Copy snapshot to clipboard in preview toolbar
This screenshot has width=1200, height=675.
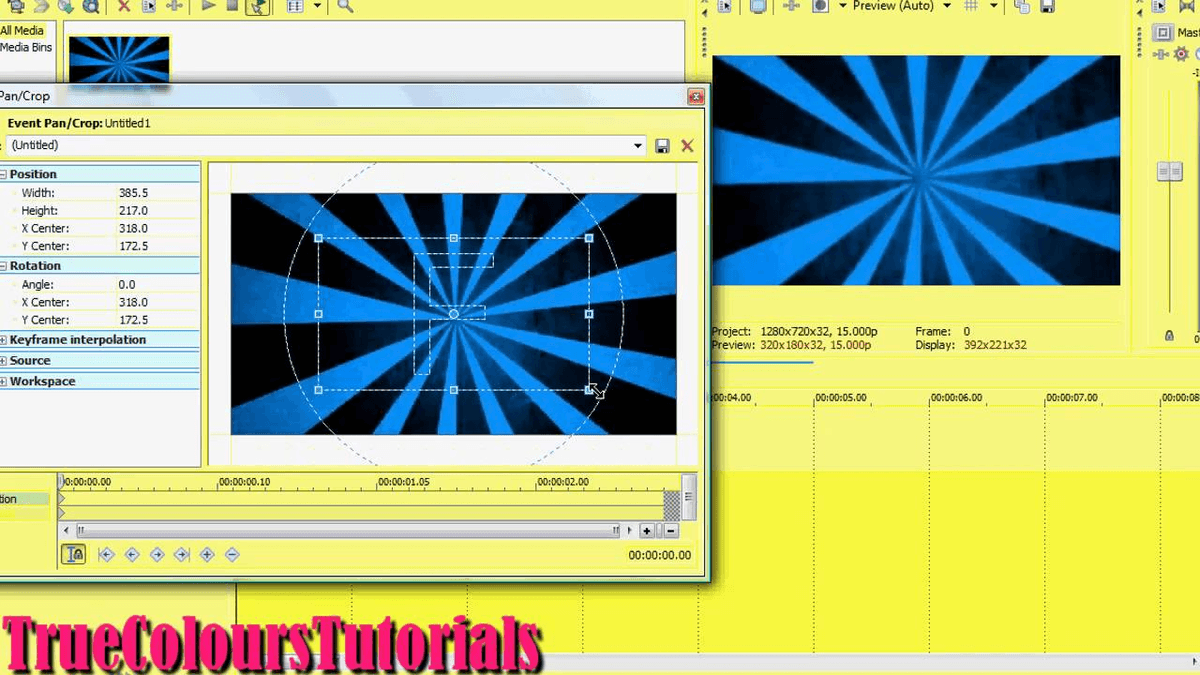click(x=1021, y=6)
